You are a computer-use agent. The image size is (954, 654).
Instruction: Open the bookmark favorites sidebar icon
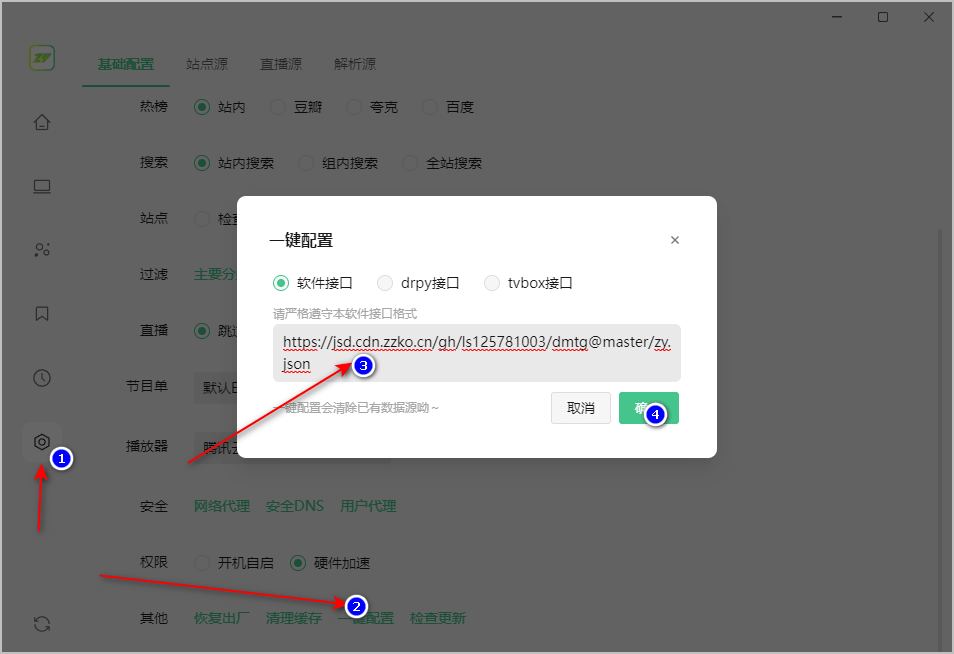click(42, 314)
